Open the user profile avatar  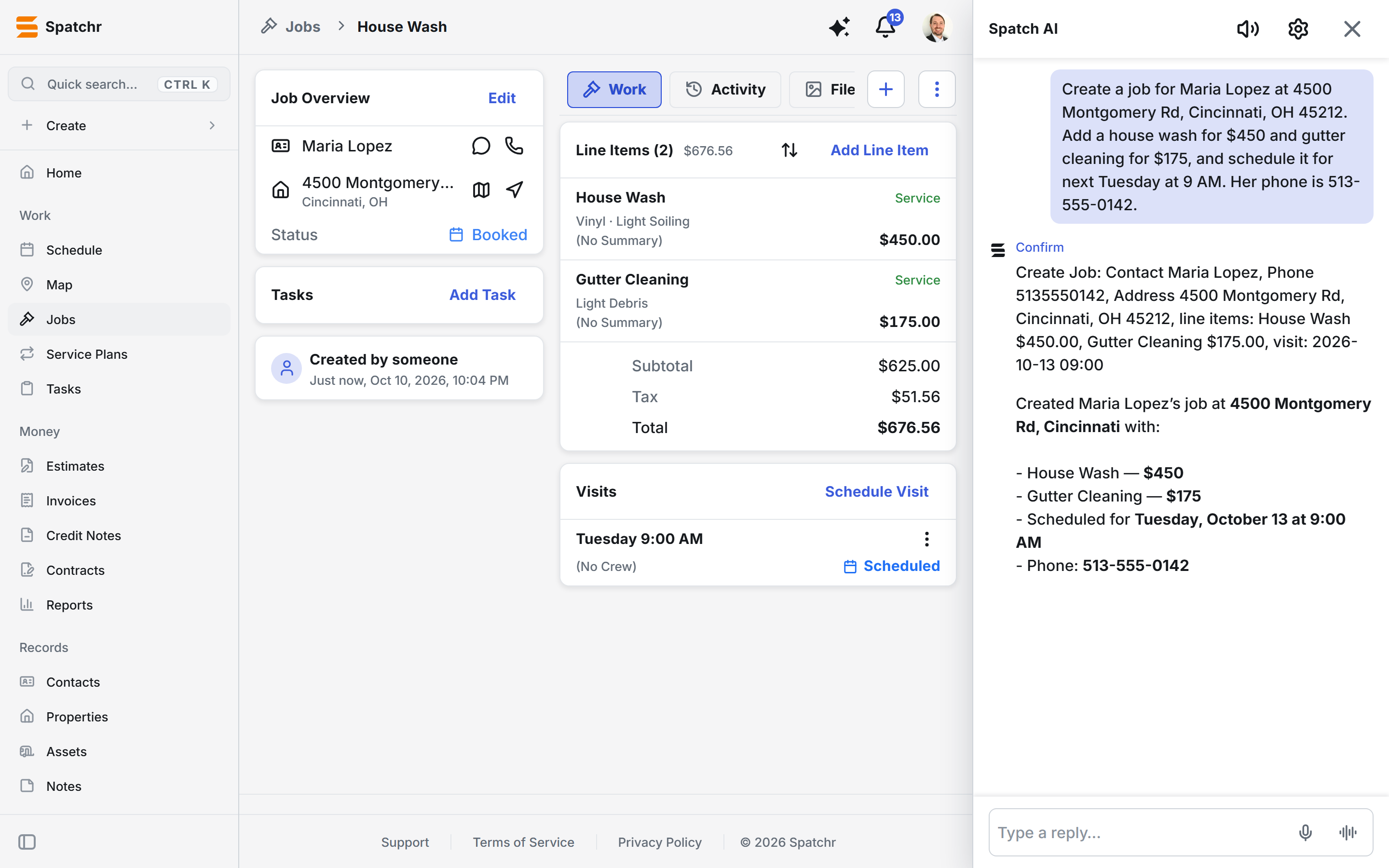pos(936,27)
